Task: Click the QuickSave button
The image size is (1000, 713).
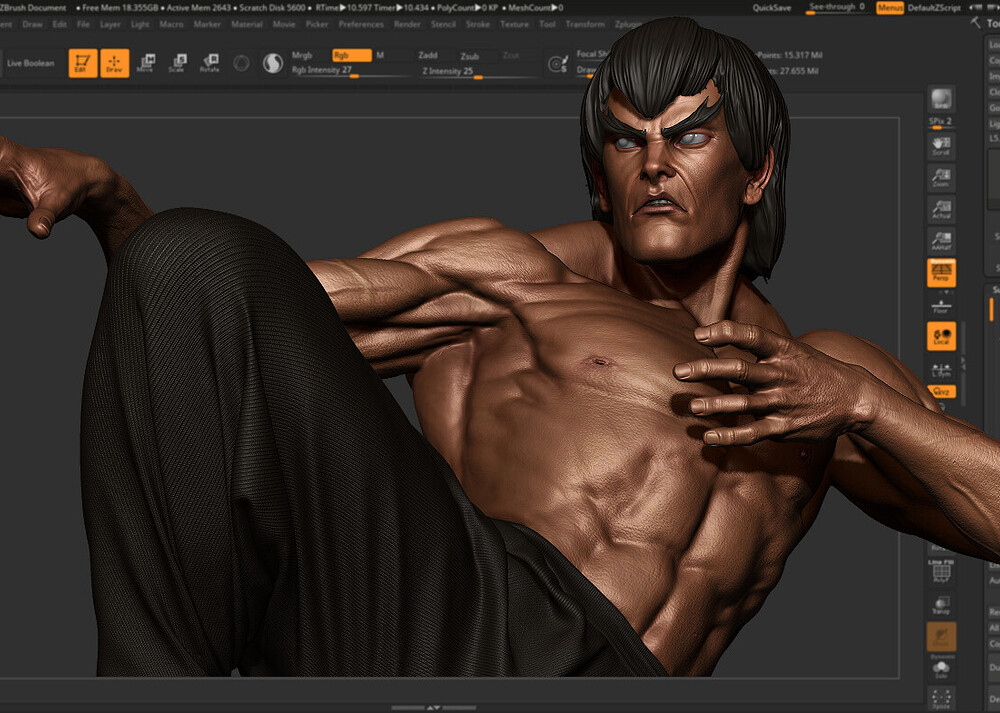Action: click(772, 8)
